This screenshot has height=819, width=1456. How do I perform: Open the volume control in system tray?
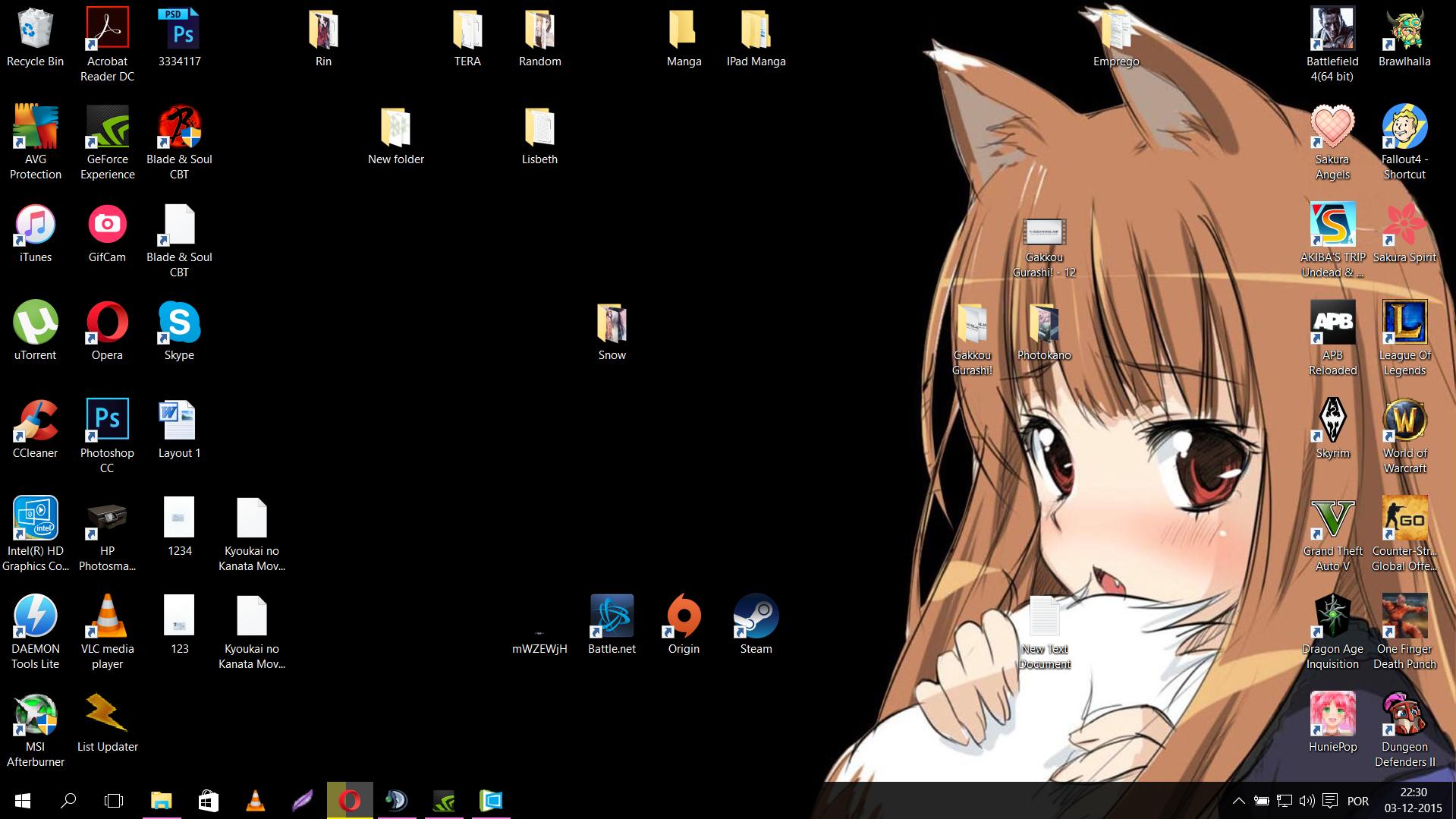click(x=1307, y=801)
